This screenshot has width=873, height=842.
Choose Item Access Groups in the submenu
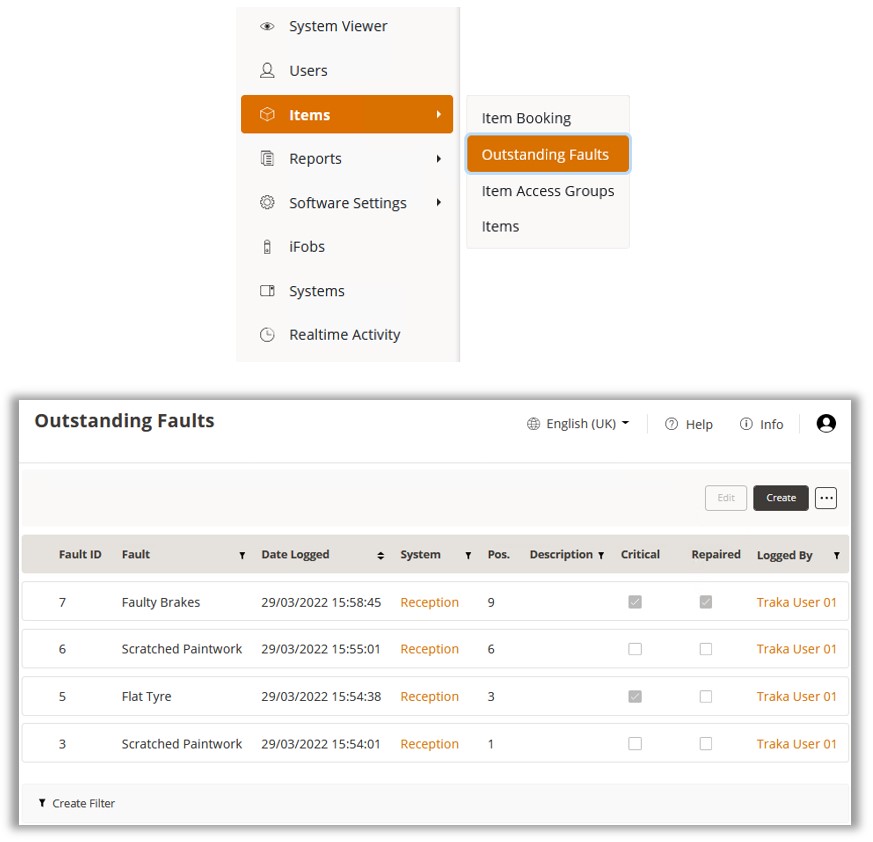point(548,191)
